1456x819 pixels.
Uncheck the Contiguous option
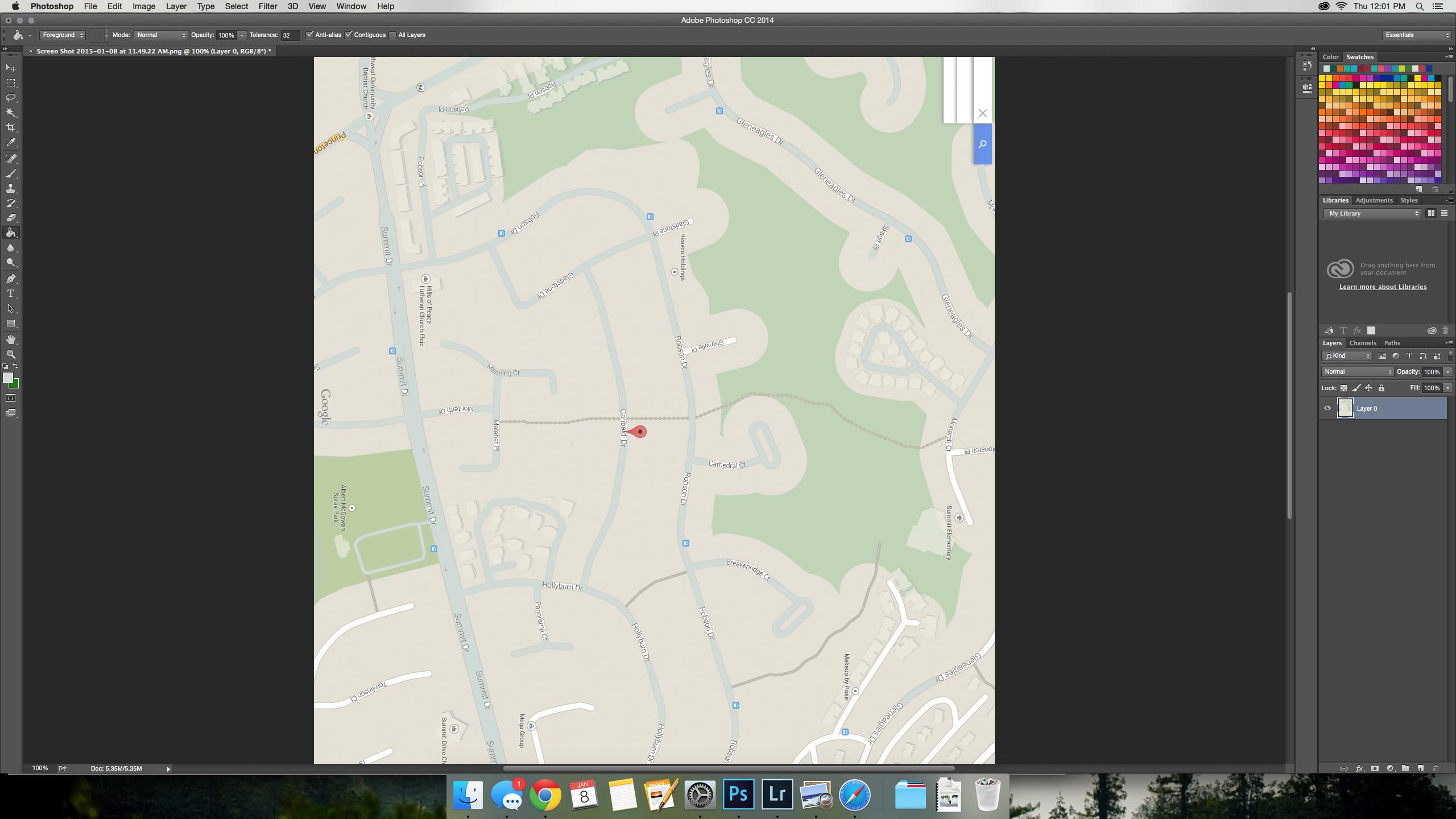pos(349,35)
